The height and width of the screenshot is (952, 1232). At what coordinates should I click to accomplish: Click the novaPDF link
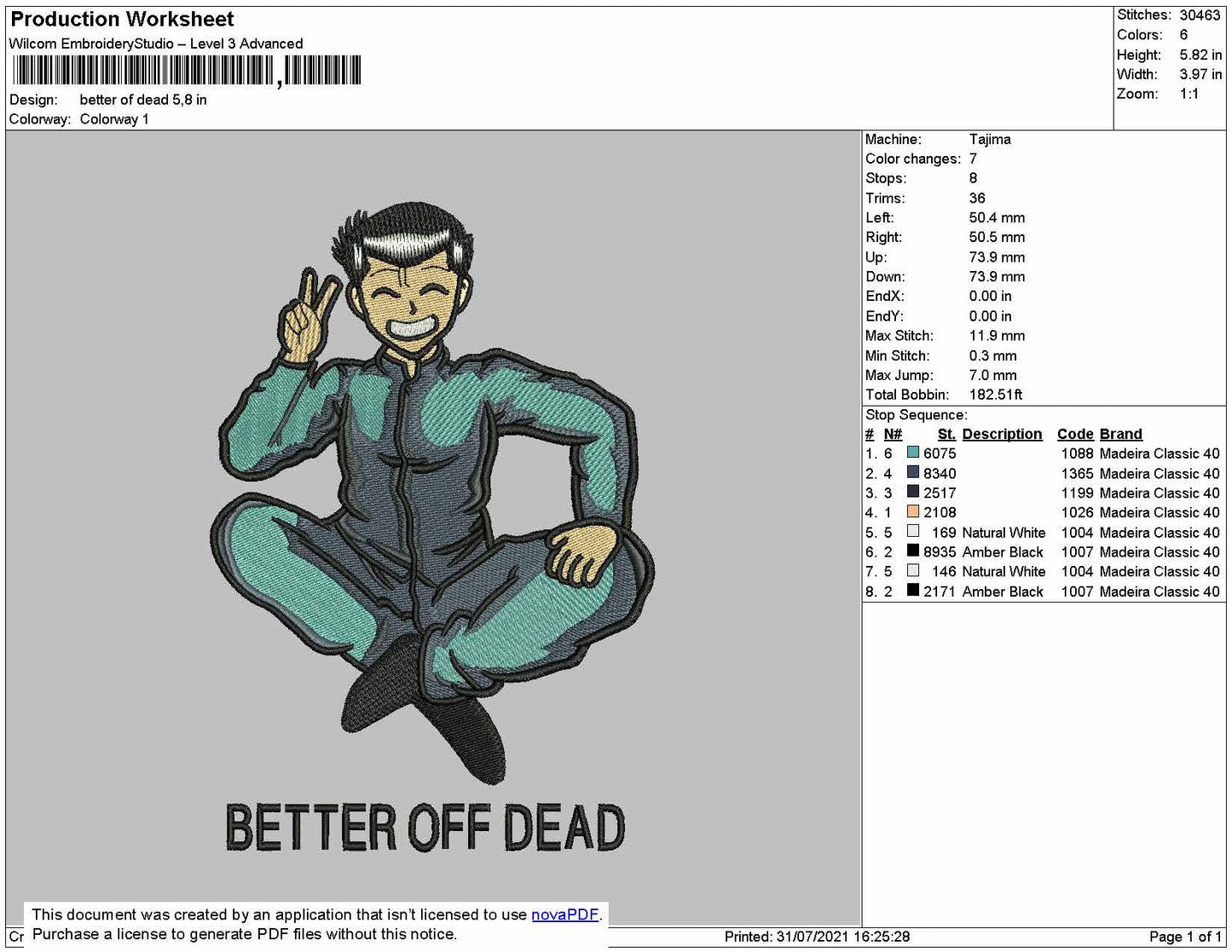tap(564, 914)
